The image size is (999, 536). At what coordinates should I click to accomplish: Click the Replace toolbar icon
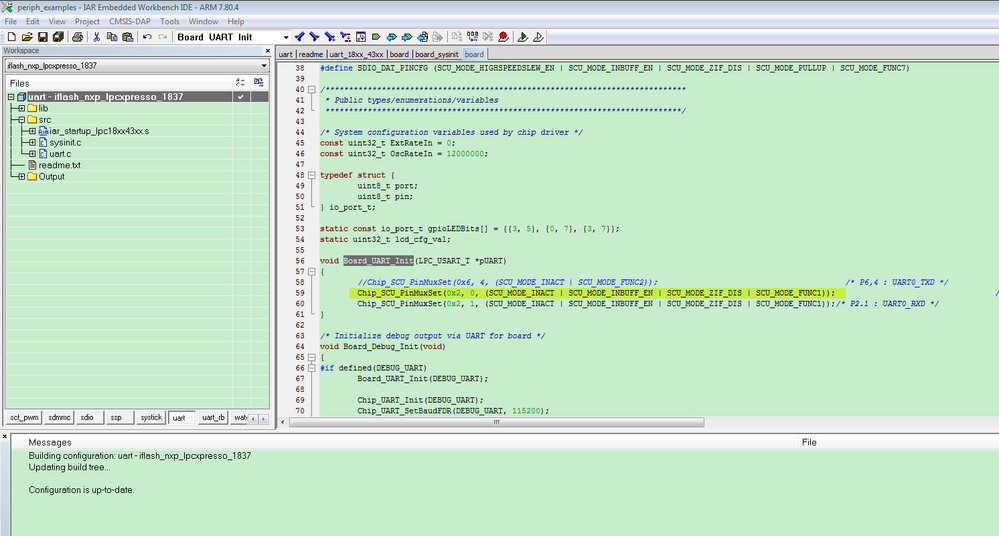pyautogui.click(x=345, y=37)
